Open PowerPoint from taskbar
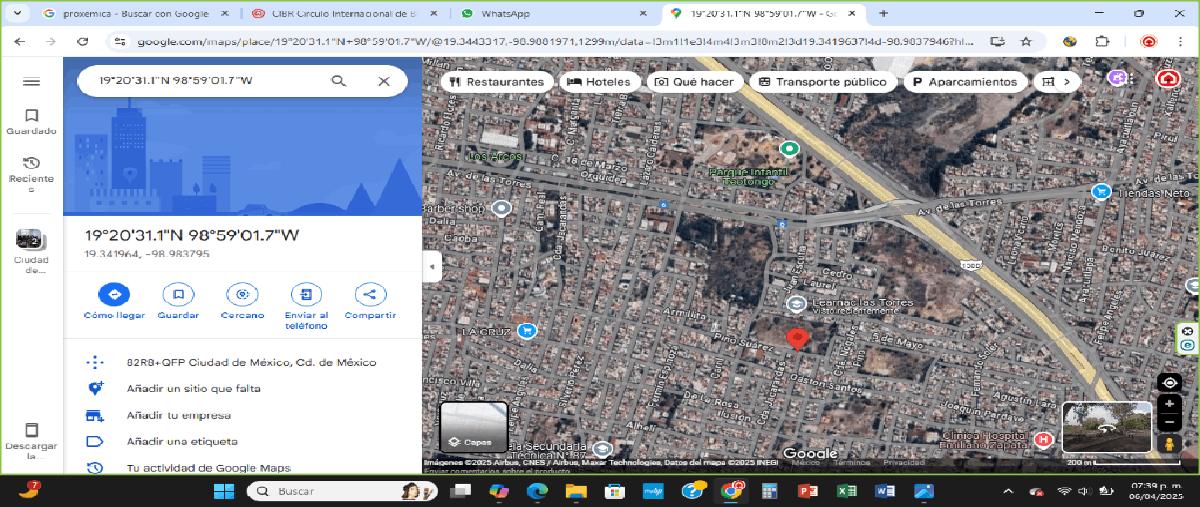Image resolution: width=1200 pixels, height=507 pixels. click(808, 491)
